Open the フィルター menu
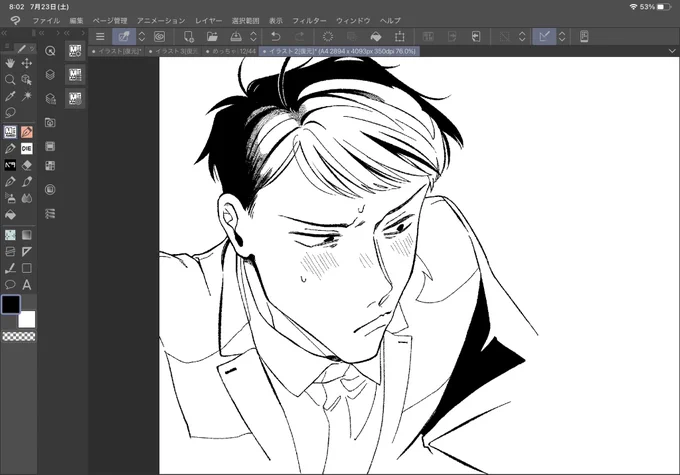 [309, 20]
